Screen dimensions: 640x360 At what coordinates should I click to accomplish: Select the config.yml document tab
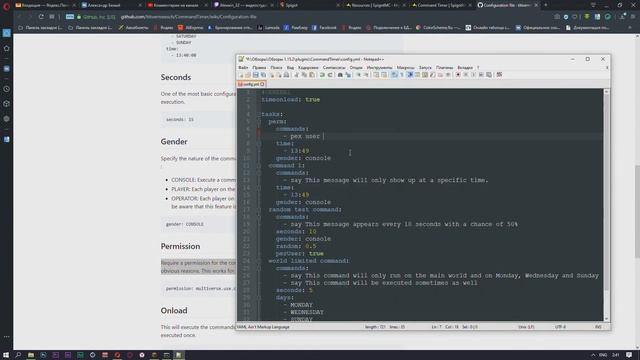point(251,84)
